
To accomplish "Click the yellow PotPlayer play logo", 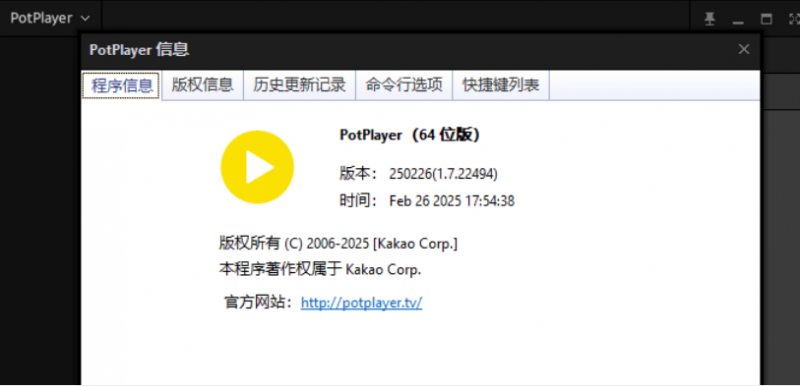I will [x=257, y=167].
